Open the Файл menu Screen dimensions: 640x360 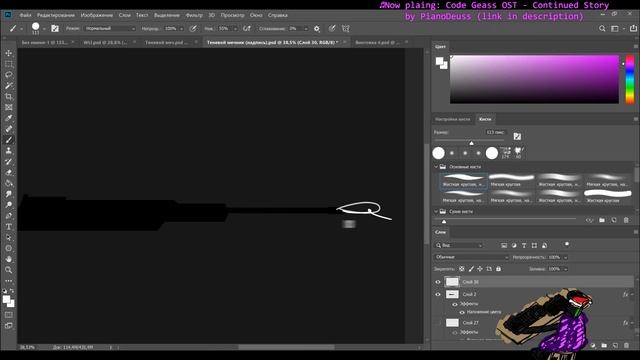coord(25,15)
